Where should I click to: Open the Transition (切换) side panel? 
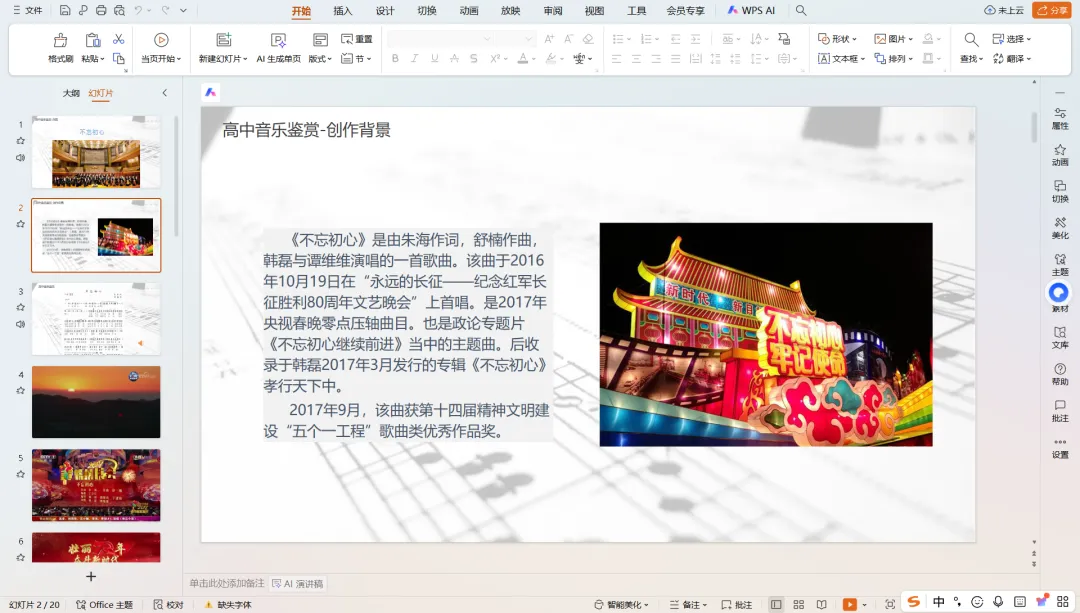(x=1060, y=191)
